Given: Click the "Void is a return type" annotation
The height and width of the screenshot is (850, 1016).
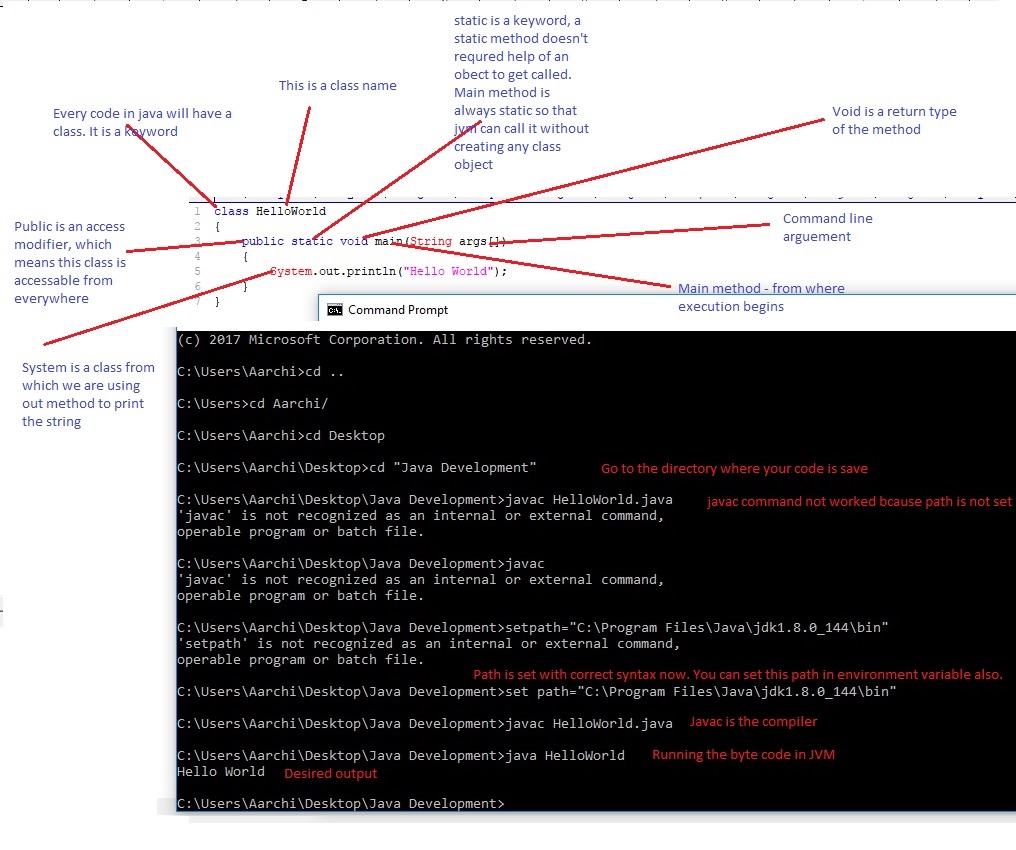Looking at the screenshot, I should click(894, 120).
